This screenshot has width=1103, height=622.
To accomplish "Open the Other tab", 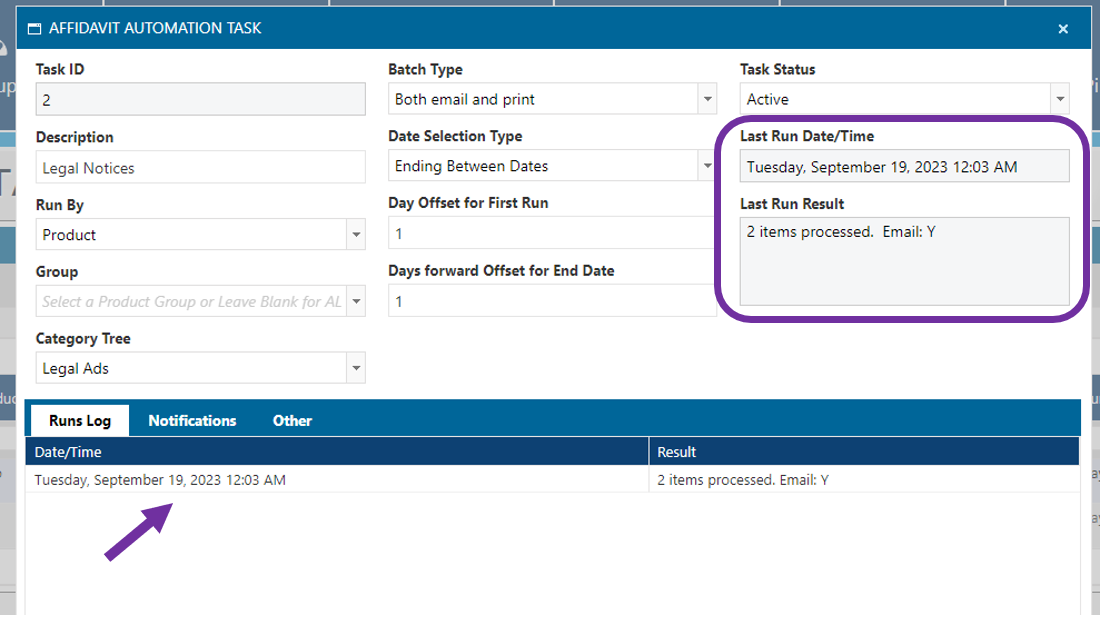I will [x=292, y=421].
